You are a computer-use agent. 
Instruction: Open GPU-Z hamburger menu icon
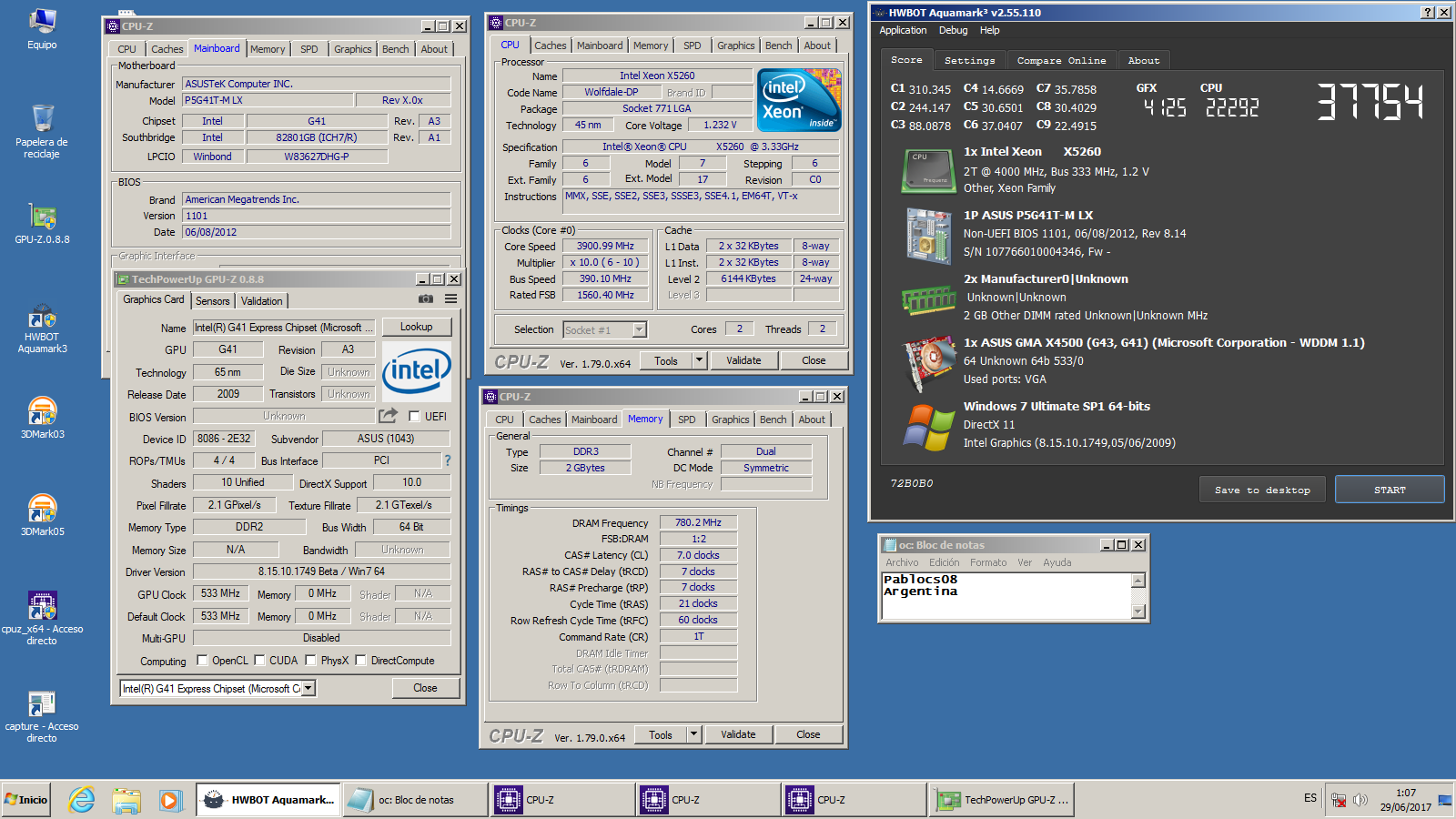(450, 298)
